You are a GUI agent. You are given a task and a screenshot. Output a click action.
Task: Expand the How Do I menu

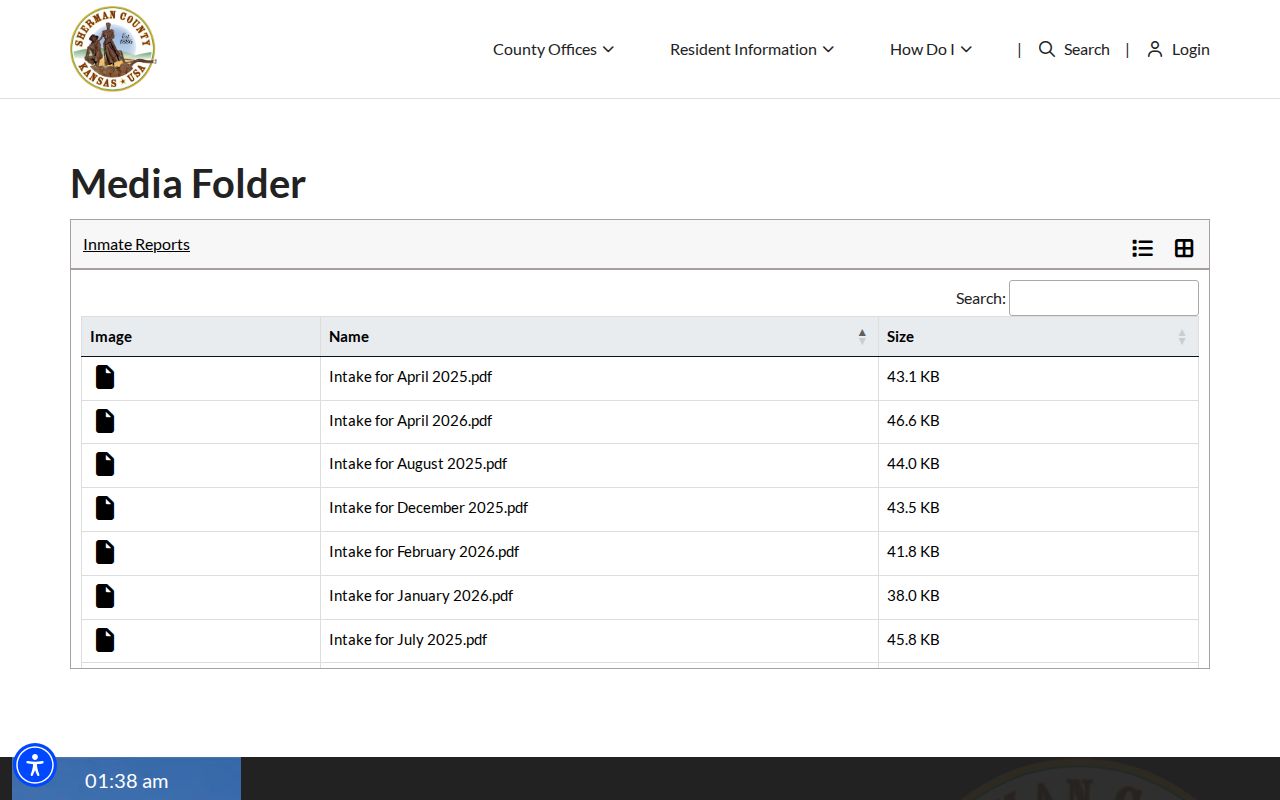[931, 49]
